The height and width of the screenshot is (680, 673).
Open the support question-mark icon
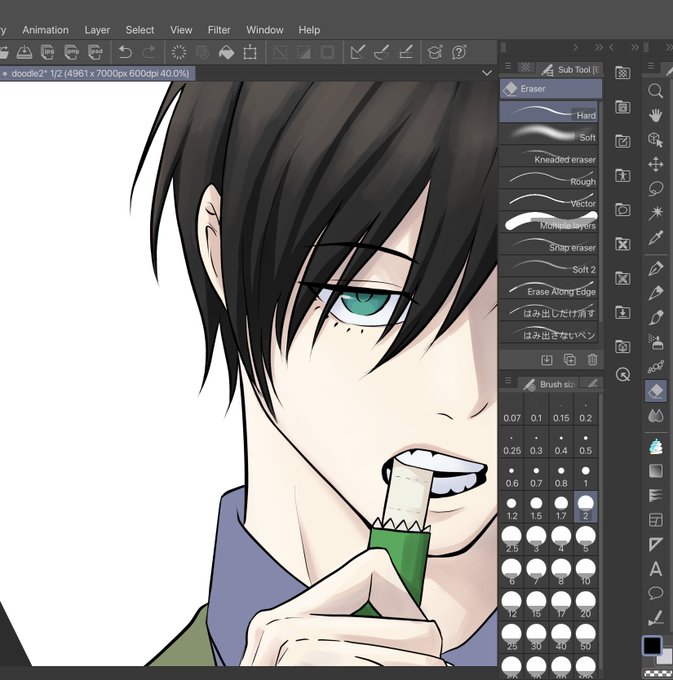pyautogui.click(x=459, y=52)
